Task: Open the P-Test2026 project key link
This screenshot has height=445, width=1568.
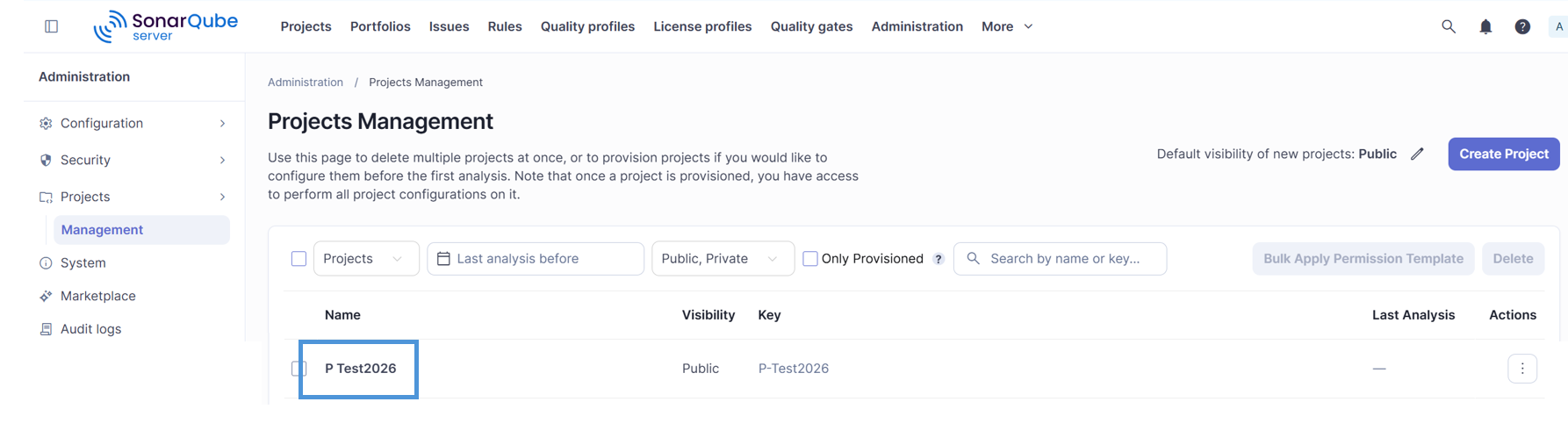Action: [794, 369]
